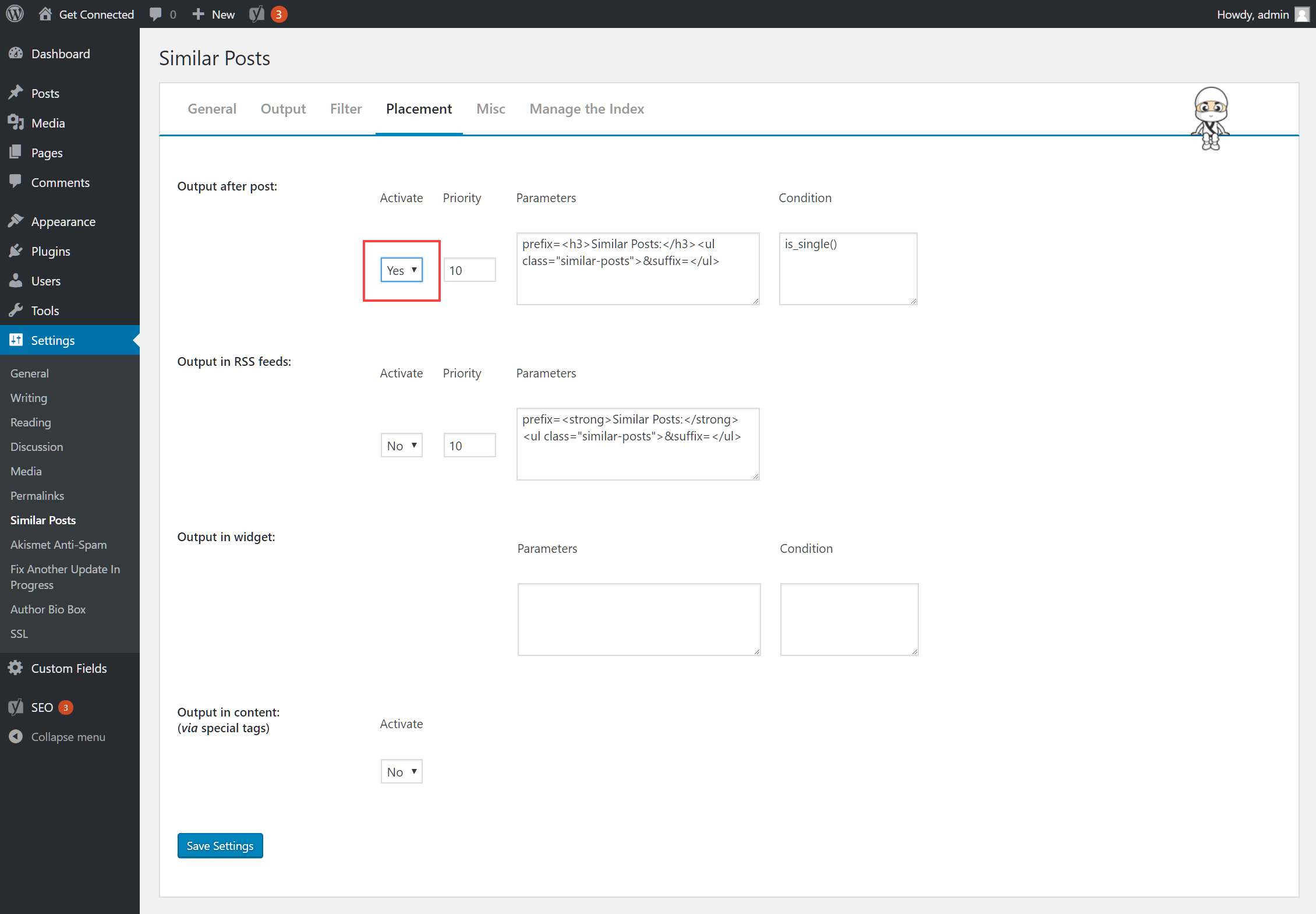Open the Activate dropdown for Output after post
Image resolution: width=1316 pixels, height=914 pixels.
(x=402, y=270)
